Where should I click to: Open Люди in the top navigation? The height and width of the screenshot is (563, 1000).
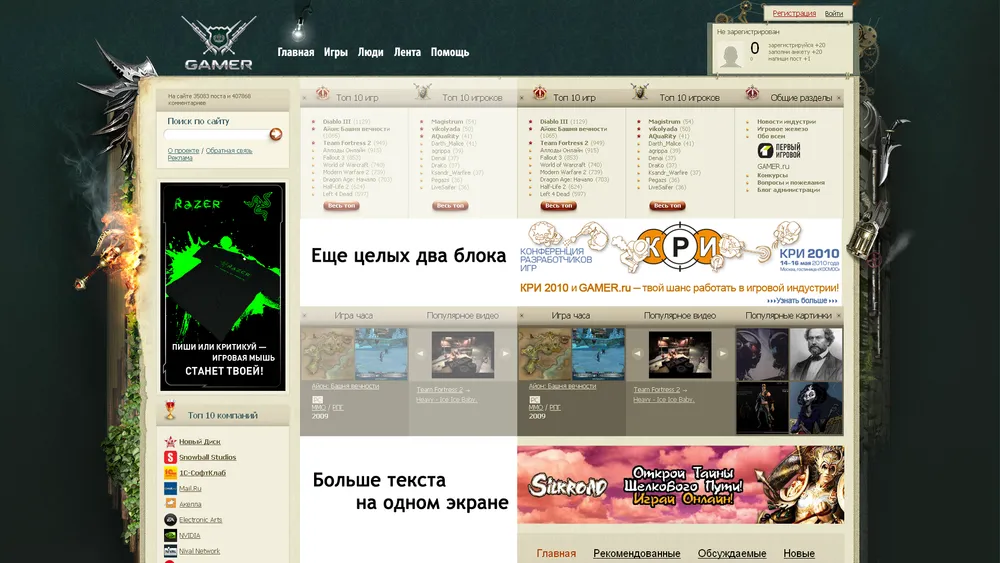click(371, 52)
